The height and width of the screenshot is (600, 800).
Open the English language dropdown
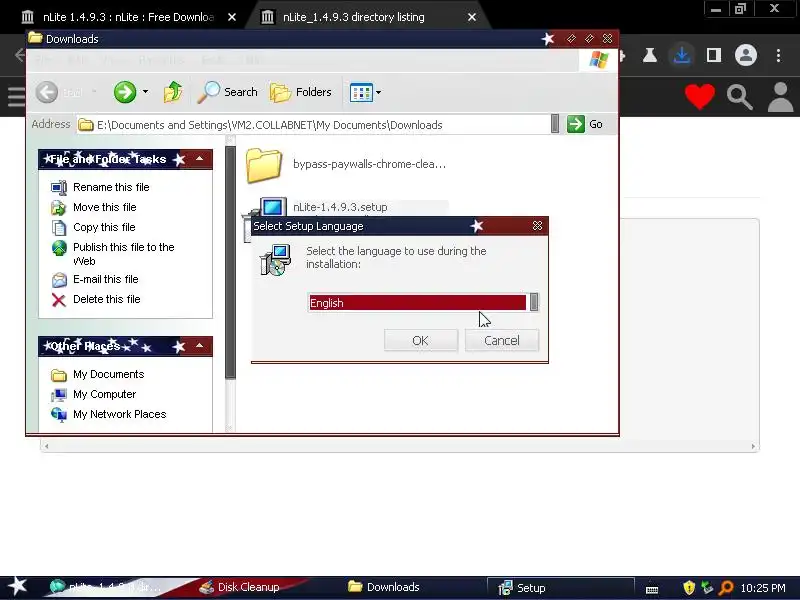pos(534,302)
